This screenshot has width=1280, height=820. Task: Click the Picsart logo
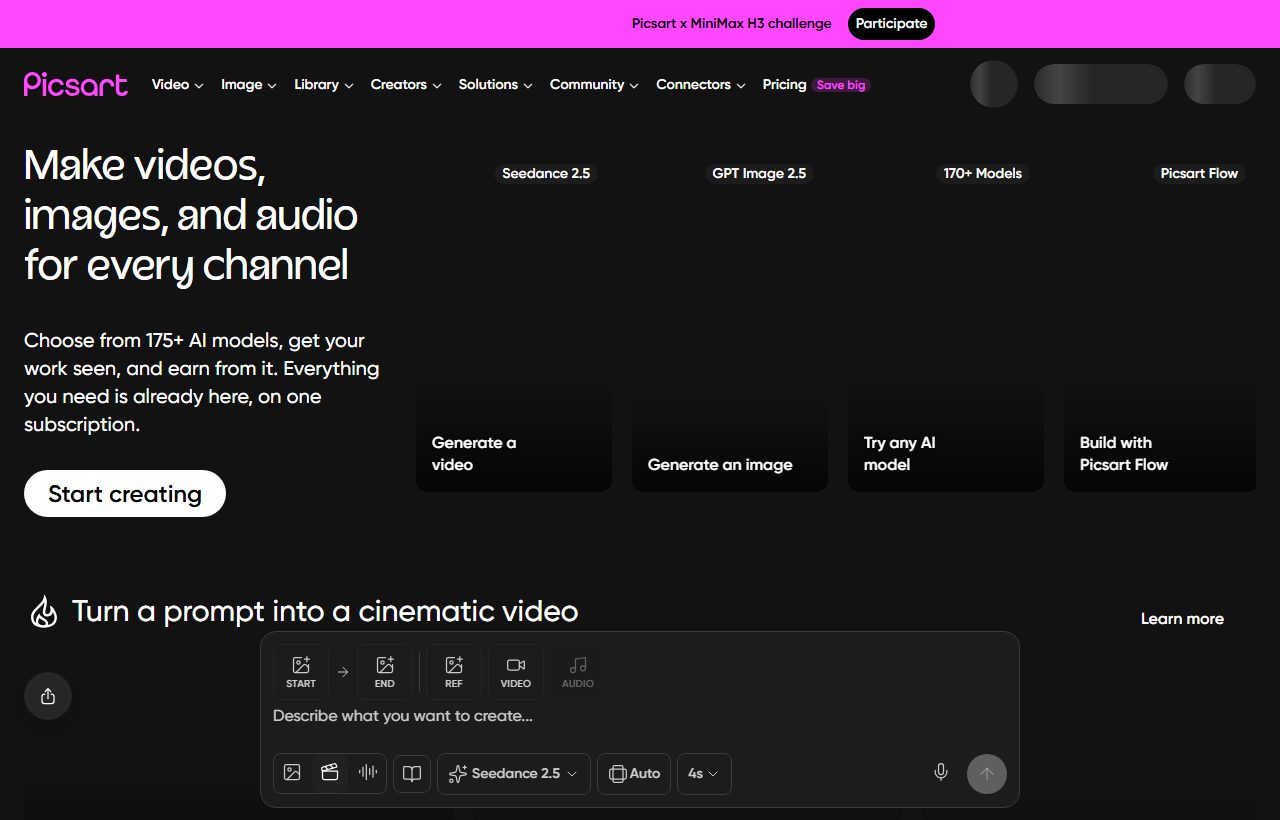tap(76, 84)
